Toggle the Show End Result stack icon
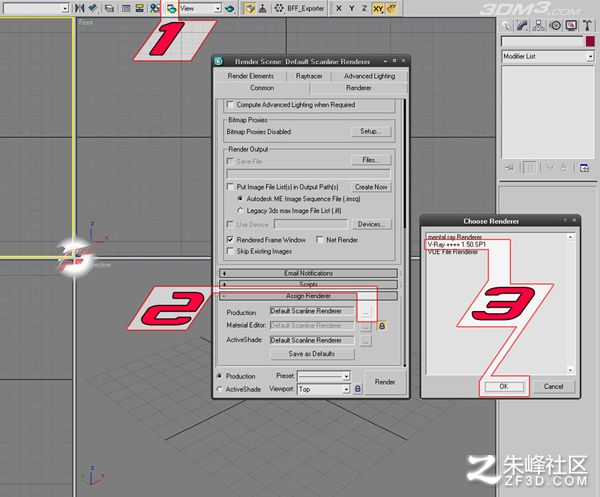This screenshot has width=600, height=497. pyautogui.click(x=530, y=168)
